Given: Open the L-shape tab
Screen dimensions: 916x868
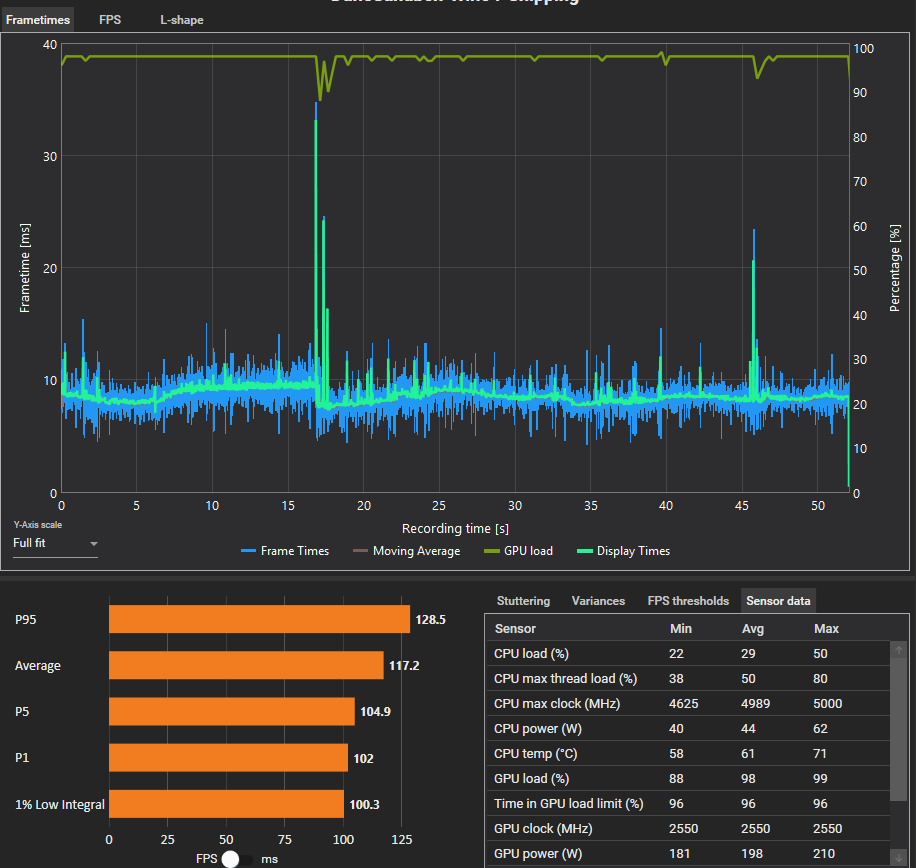Looking at the screenshot, I should click(x=181, y=20).
